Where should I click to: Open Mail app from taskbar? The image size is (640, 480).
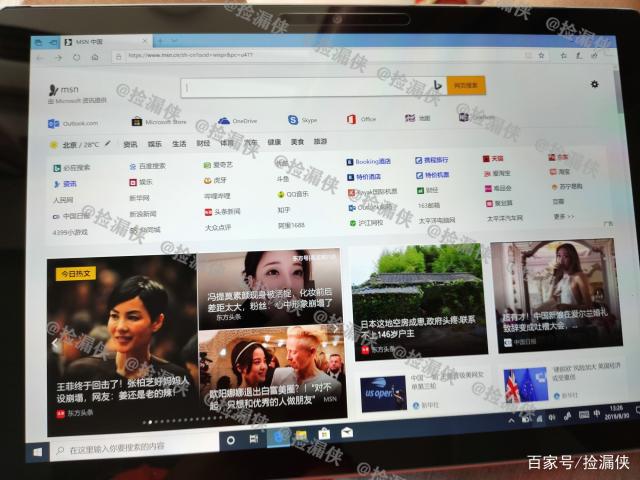[x=347, y=432]
